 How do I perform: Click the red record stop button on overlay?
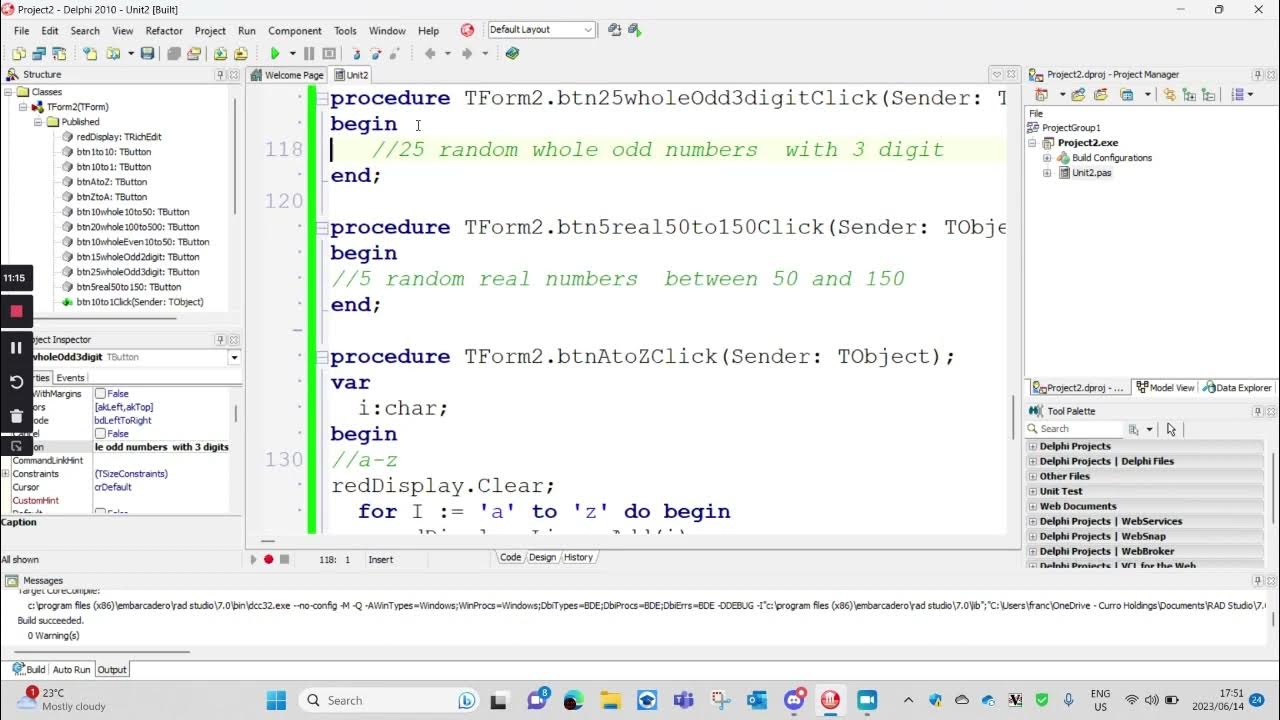click(16, 311)
